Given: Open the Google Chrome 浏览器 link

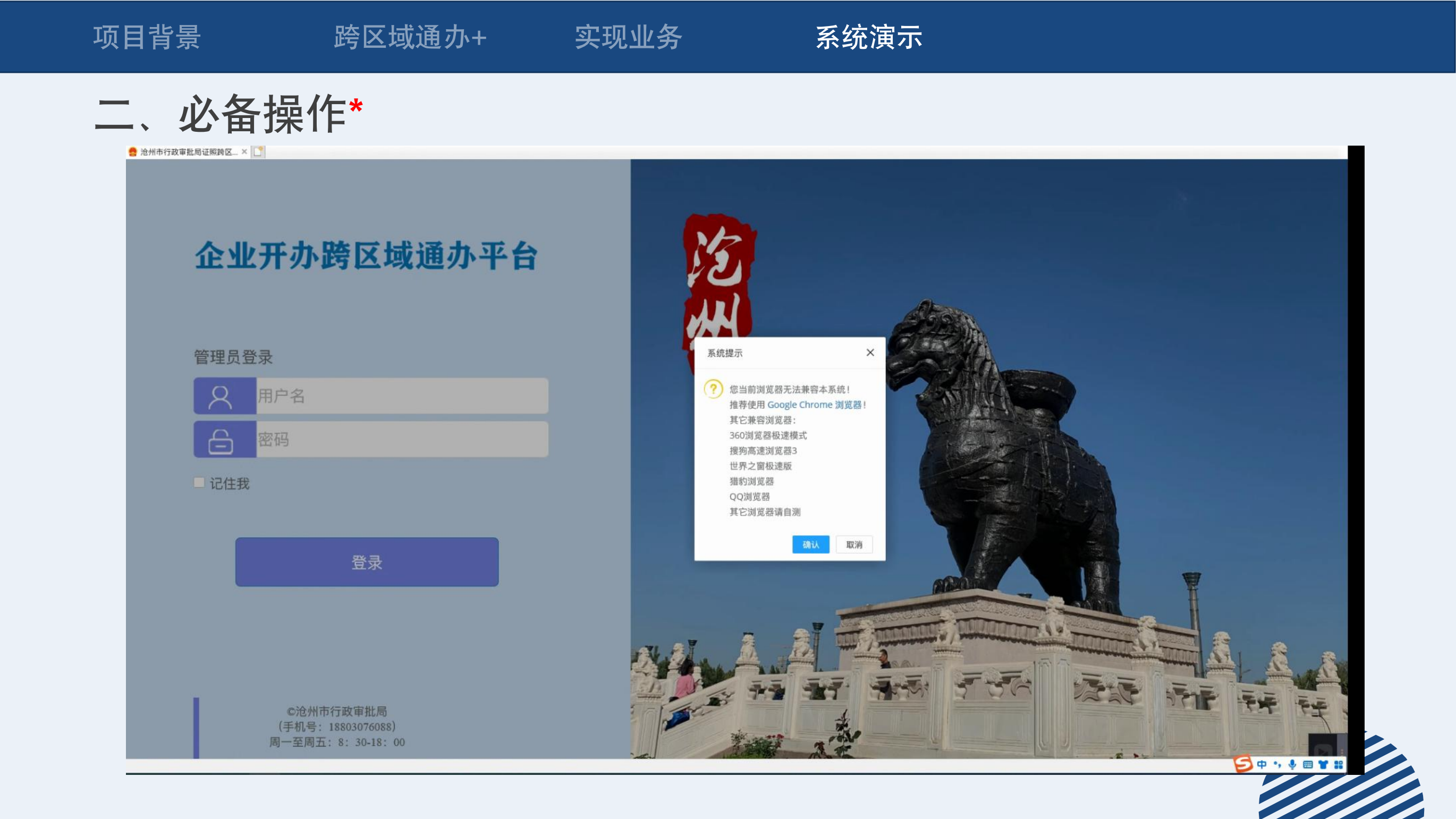Looking at the screenshot, I should pyautogui.click(x=814, y=404).
